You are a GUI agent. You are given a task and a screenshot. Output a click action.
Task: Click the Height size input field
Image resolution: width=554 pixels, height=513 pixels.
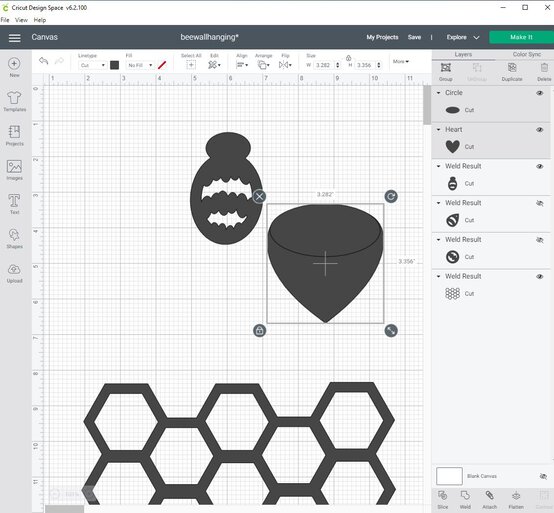tap(365, 65)
